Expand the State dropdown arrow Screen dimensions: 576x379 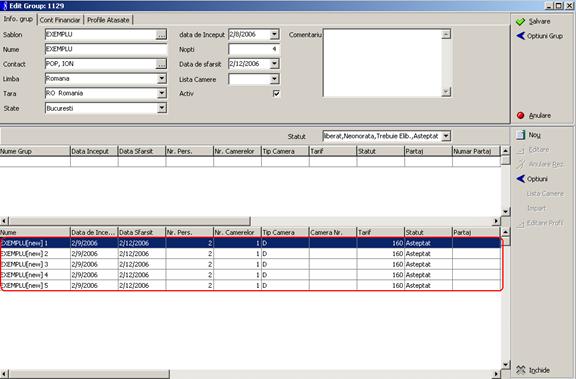tap(162, 108)
